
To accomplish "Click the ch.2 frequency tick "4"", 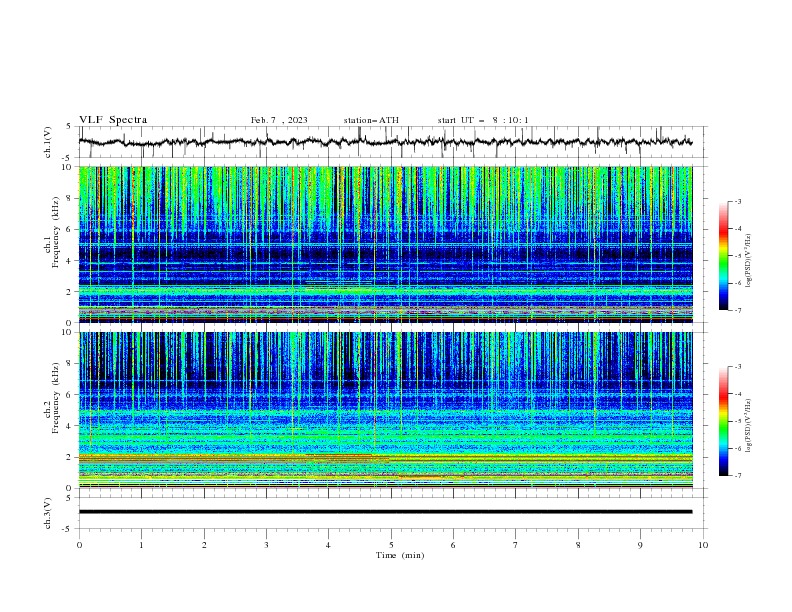I will pyautogui.click(x=70, y=426).
